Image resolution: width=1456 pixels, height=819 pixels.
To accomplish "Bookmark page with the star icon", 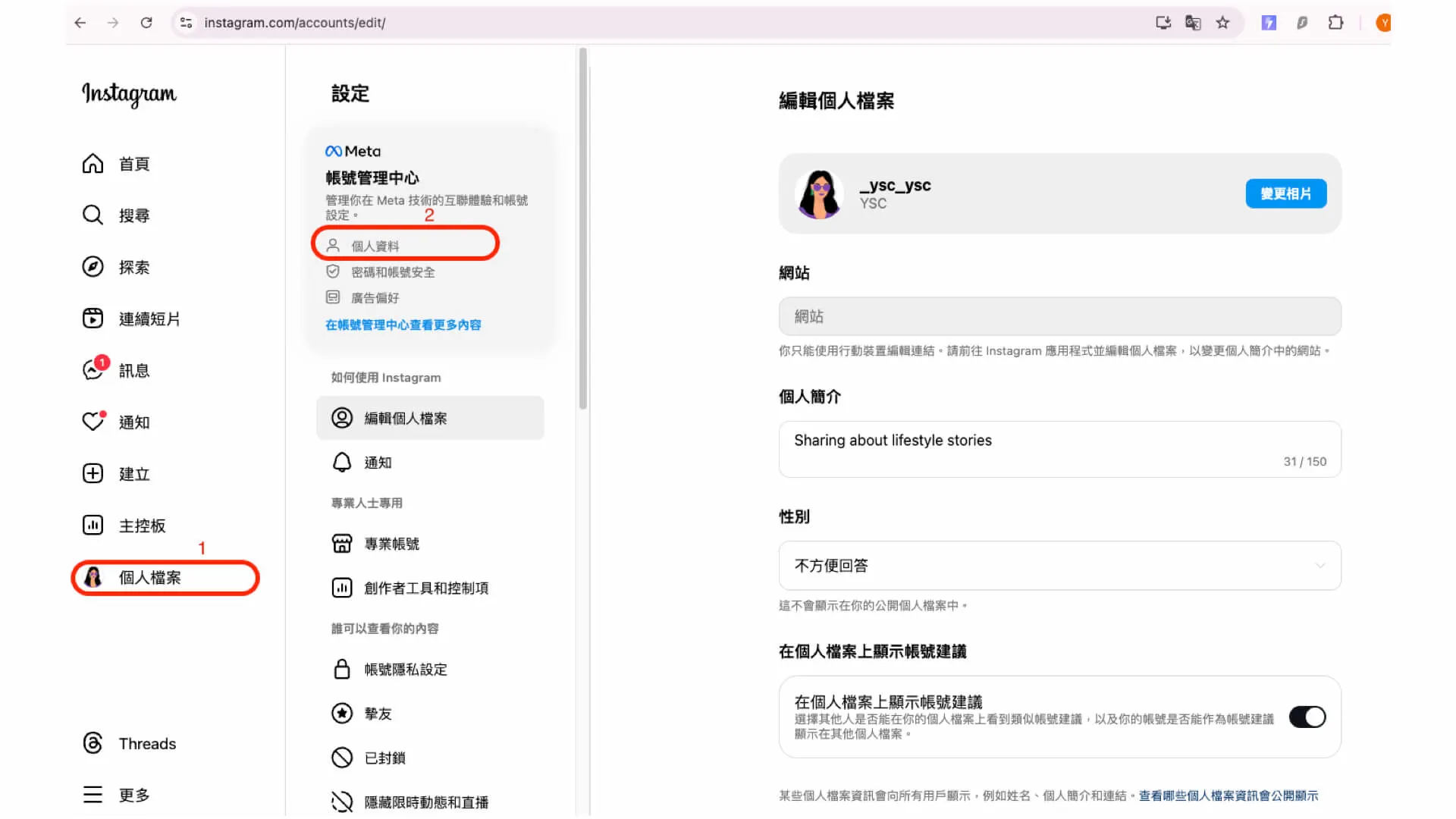I will pos(1222,23).
